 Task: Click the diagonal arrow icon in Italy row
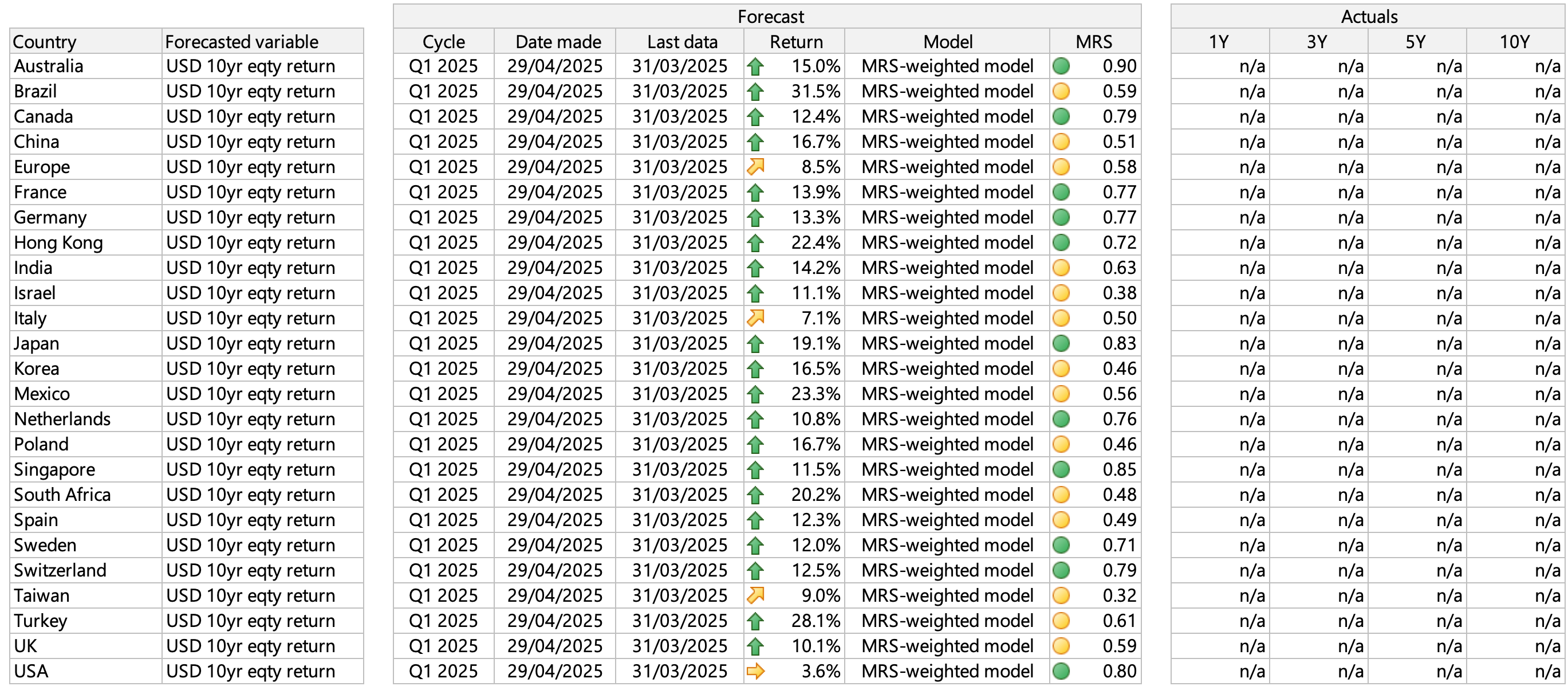[755, 318]
